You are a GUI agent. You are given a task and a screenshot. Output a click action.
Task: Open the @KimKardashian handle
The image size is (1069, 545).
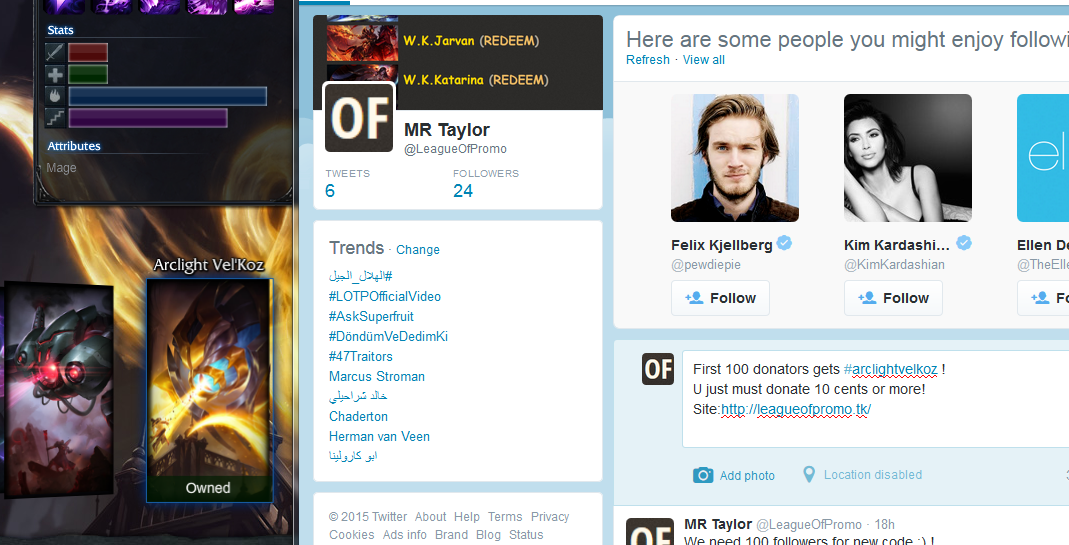(894, 265)
